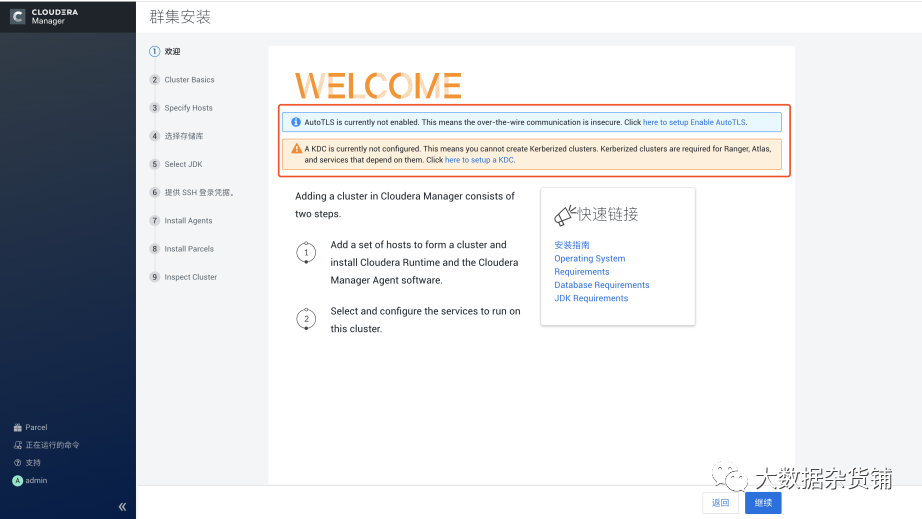This screenshot has width=922, height=519.
Task: Click the WELCOME heading
Action: (x=378, y=86)
